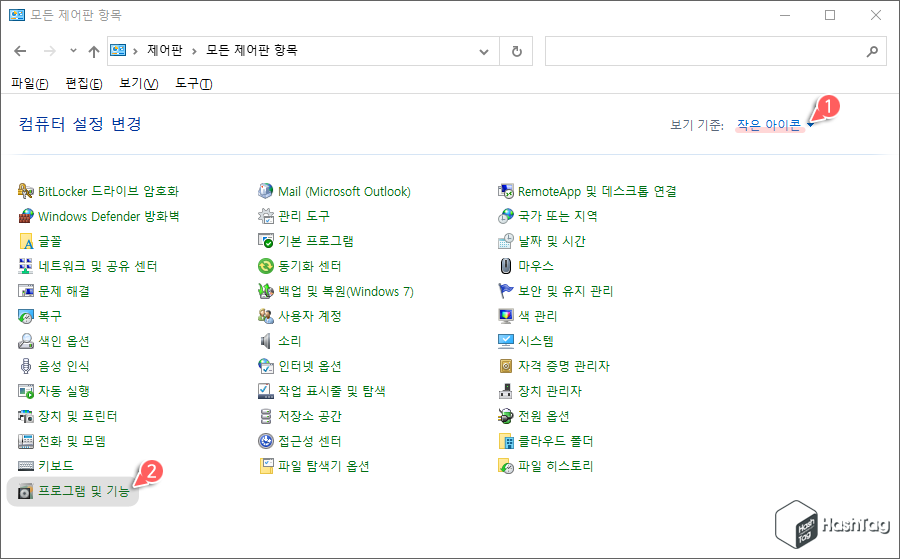Open 전화 및 모뎀 icon
900x559 pixels.
[26, 441]
